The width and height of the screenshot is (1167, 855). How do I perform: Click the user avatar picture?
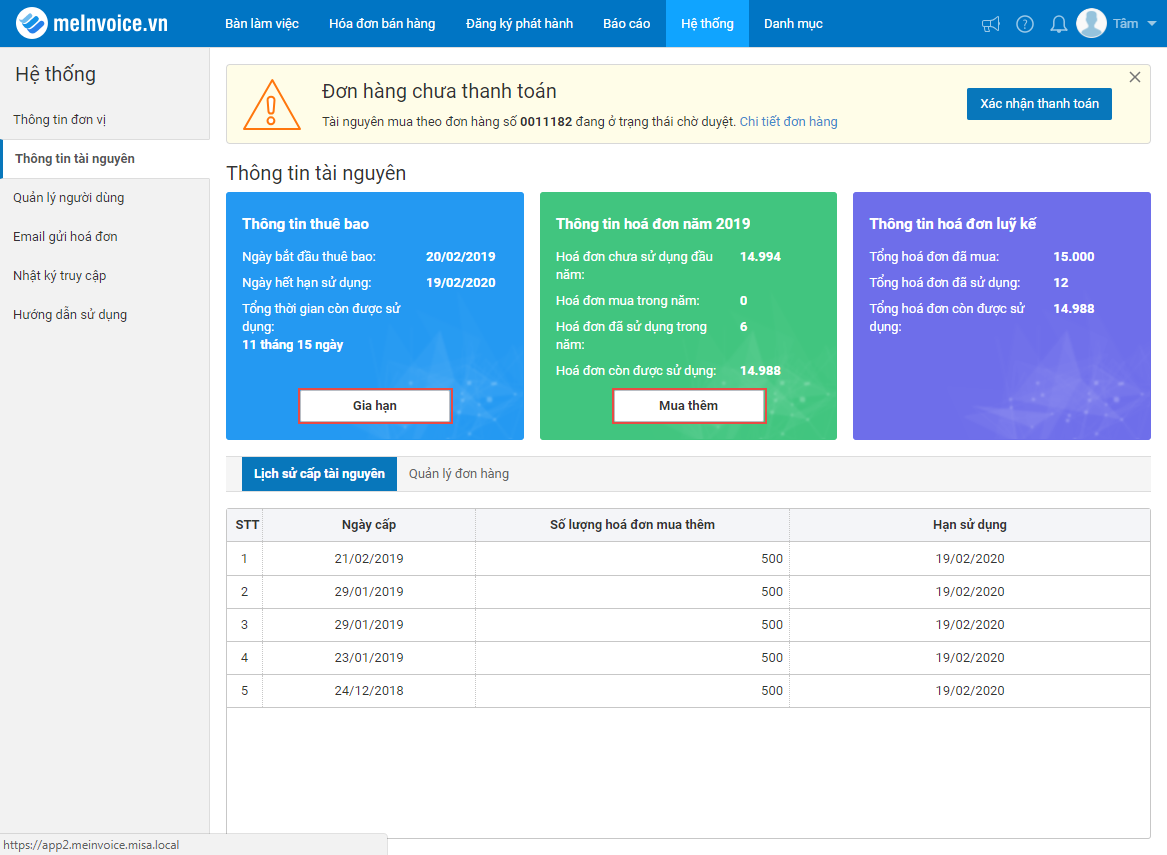1091,23
